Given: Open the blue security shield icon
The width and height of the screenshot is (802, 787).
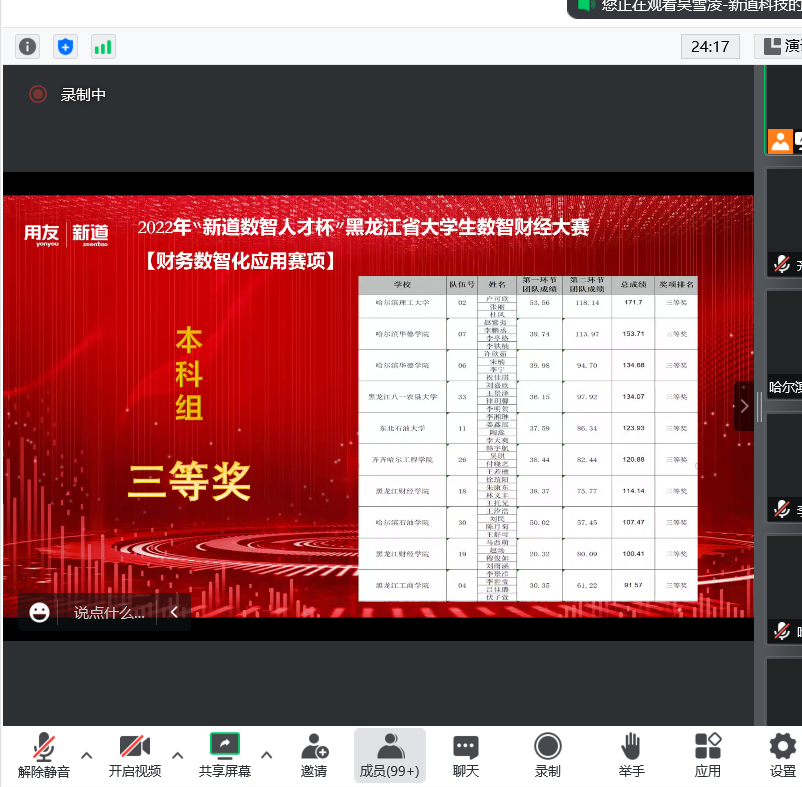Looking at the screenshot, I should [x=65, y=46].
